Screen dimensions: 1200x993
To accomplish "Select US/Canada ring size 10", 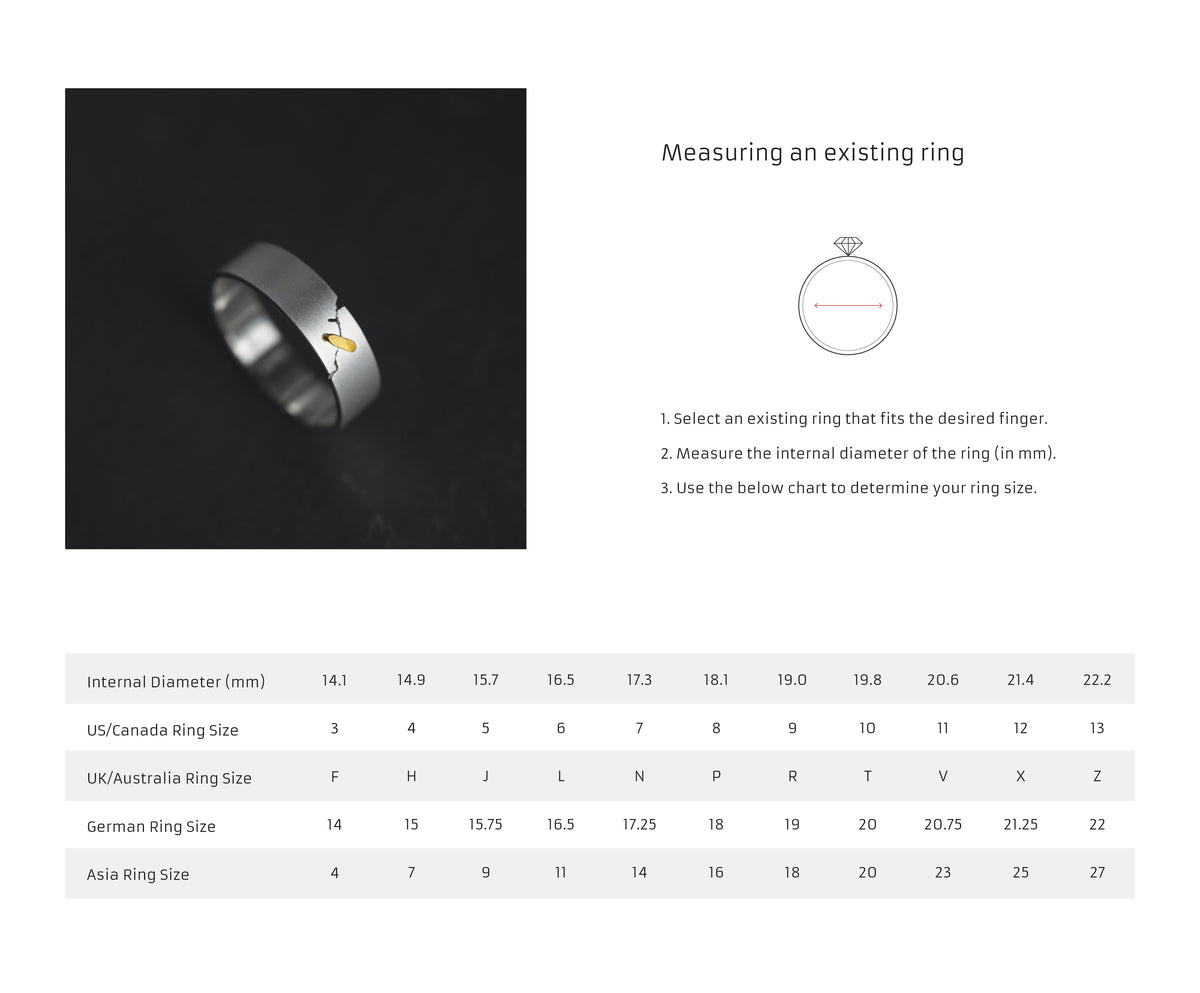I will 867,728.
